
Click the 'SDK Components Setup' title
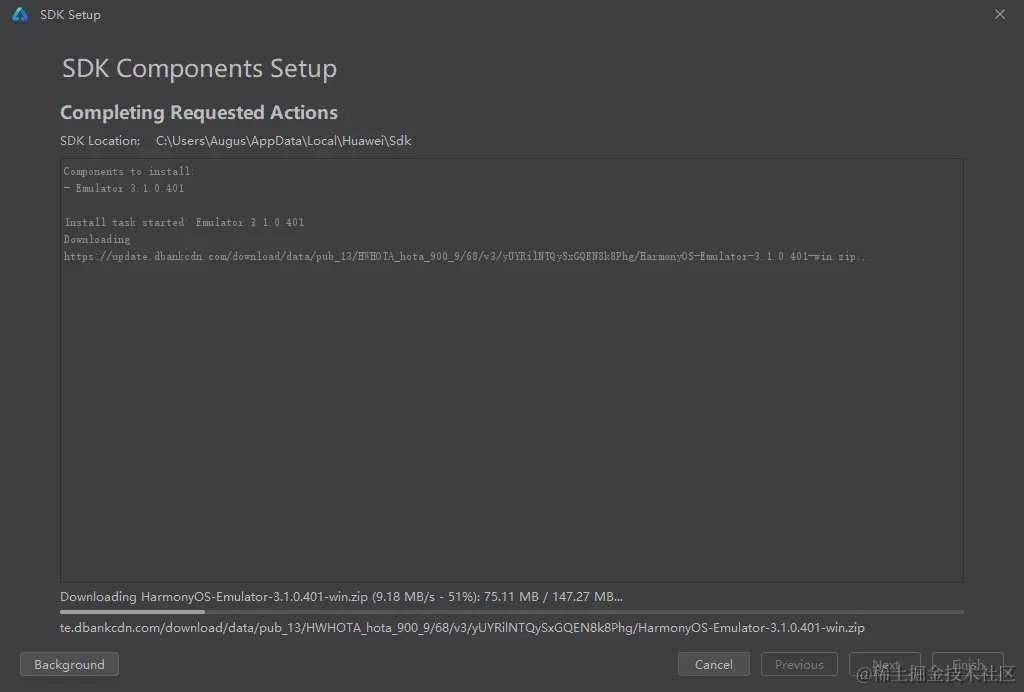point(199,69)
